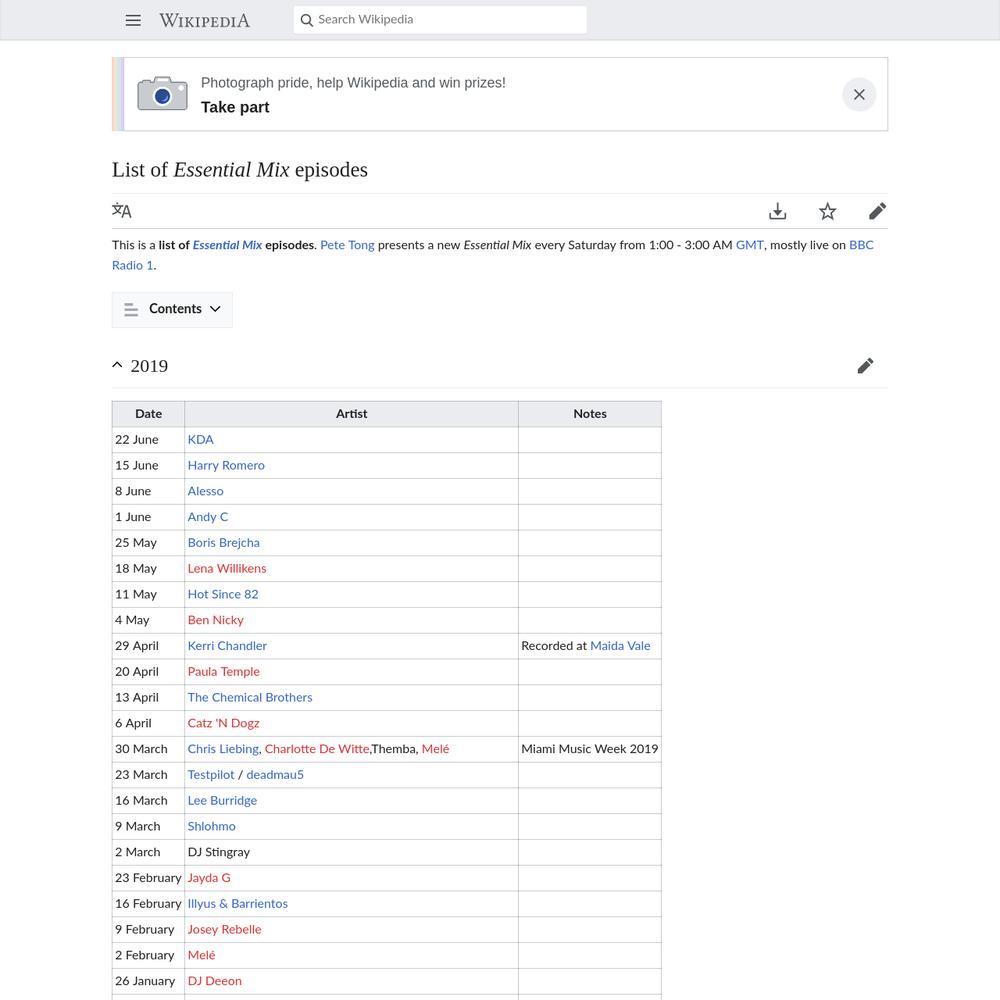Open the Paula Temple red link
Screen dimensions: 1000x1000
tap(223, 672)
